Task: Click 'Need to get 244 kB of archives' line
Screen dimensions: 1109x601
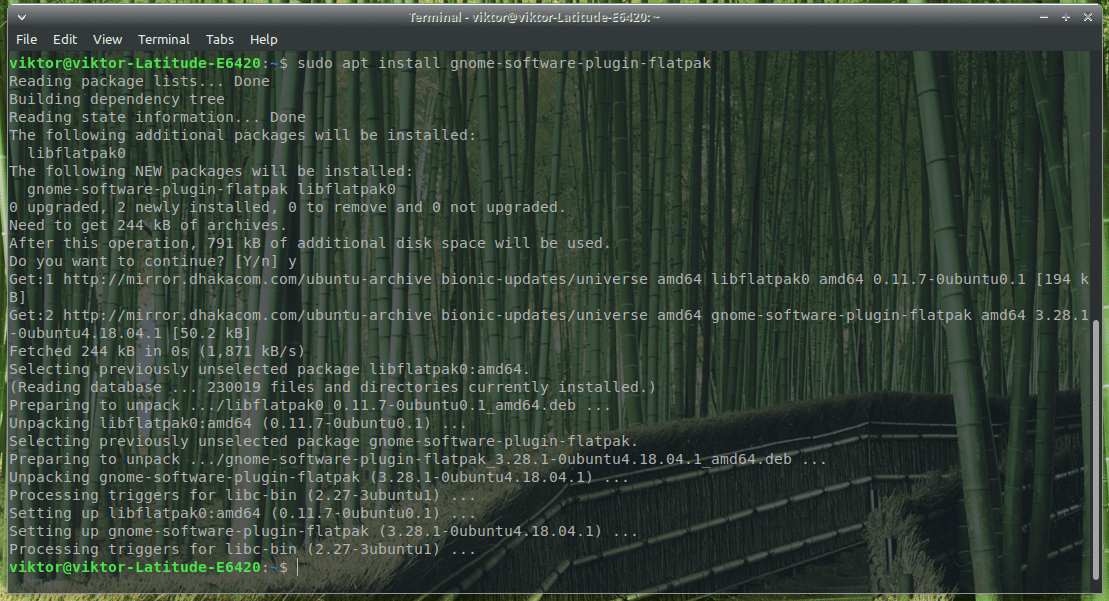Action: pos(148,225)
